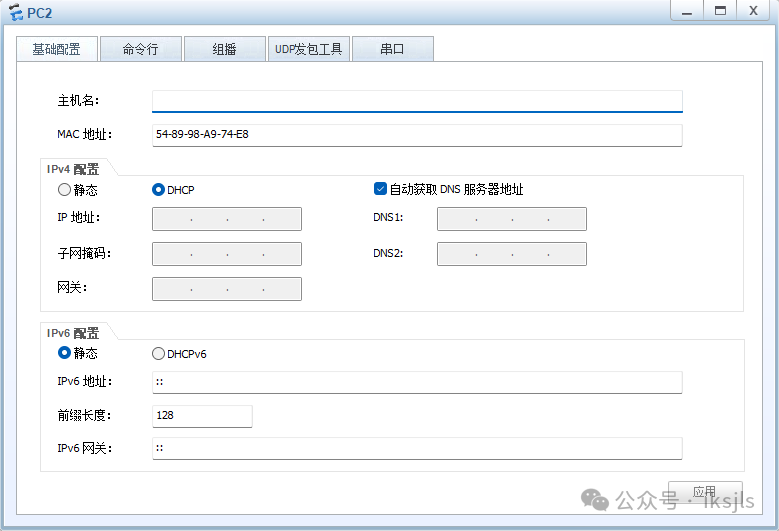The height and width of the screenshot is (531, 779).
Task: Click the PC2 app icon in title bar
Action: click(x=16, y=12)
